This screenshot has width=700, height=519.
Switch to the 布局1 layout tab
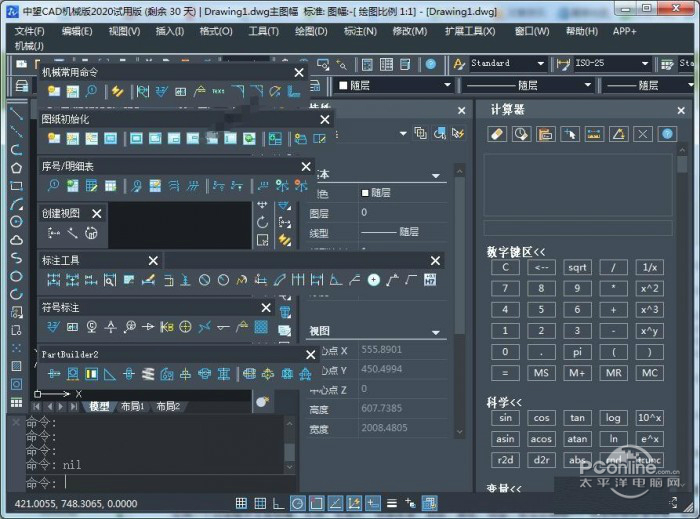pyautogui.click(x=132, y=406)
